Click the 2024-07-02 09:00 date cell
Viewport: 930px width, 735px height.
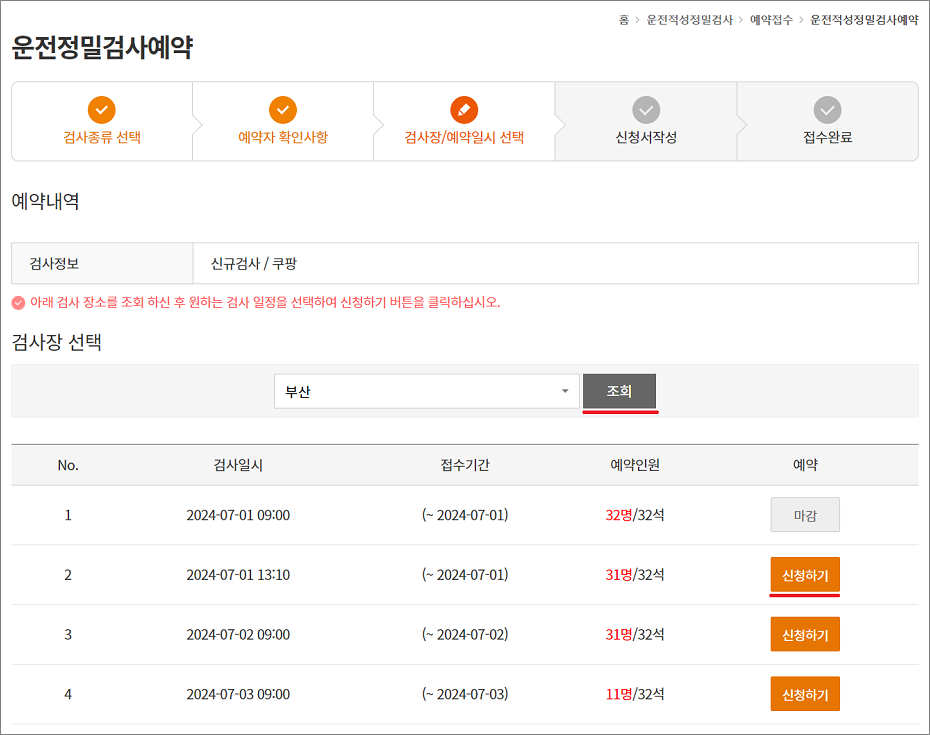pos(238,634)
